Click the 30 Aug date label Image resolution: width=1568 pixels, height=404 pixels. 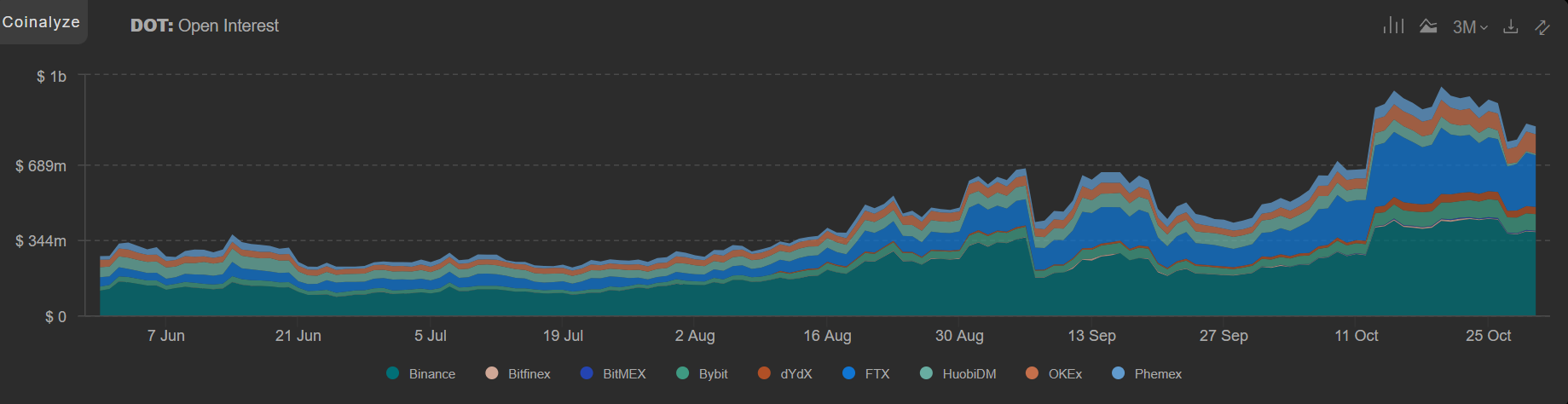coord(959,336)
